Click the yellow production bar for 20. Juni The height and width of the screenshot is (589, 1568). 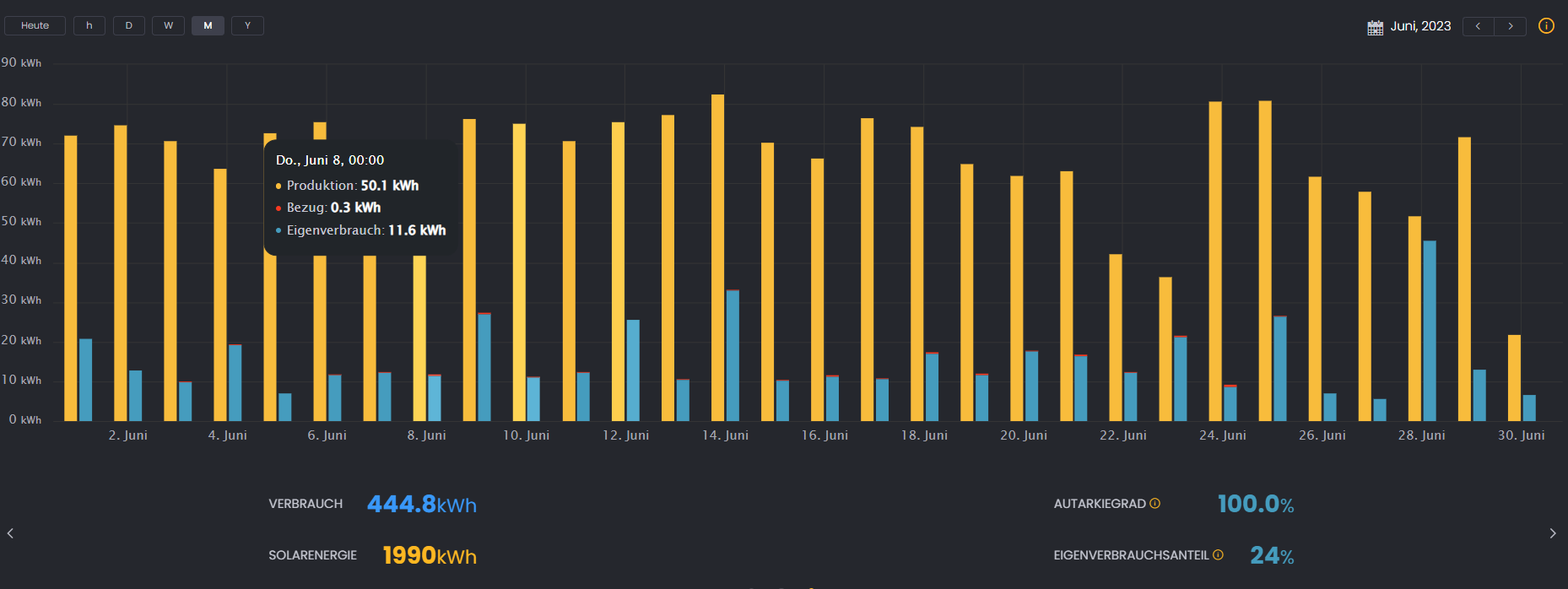click(x=1017, y=299)
